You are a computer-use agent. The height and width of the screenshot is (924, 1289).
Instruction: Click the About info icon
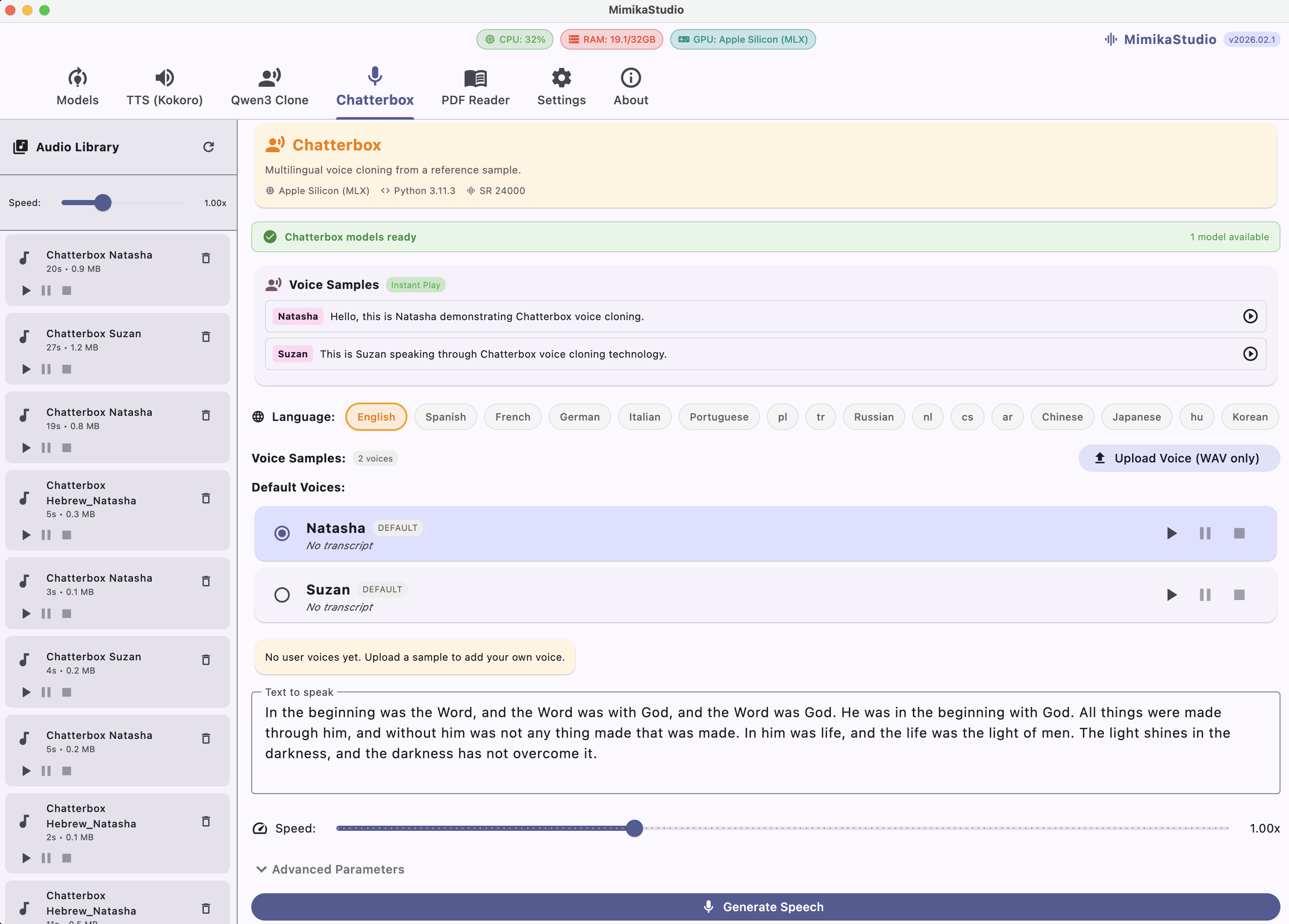[x=630, y=78]
